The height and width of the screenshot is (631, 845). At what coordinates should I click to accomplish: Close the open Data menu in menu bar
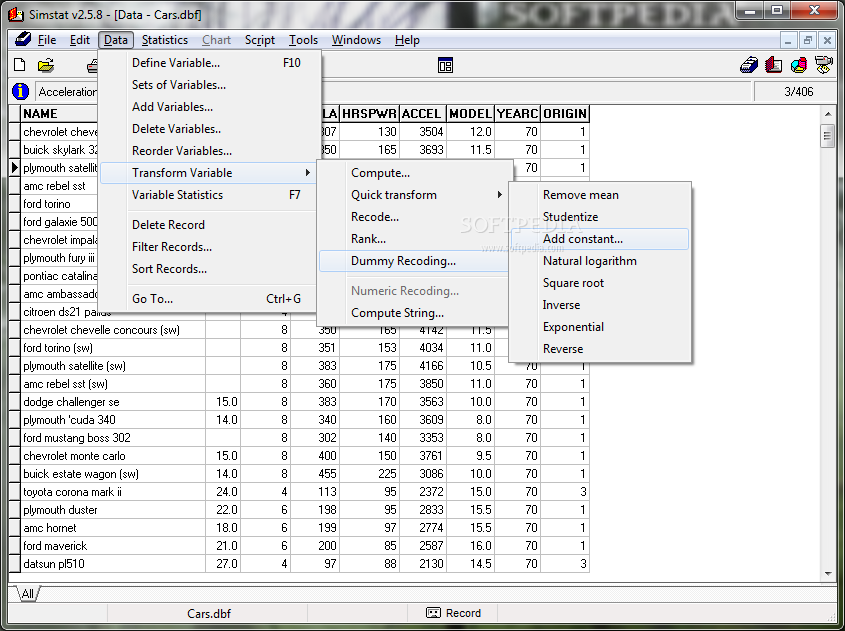coord(116,40)
